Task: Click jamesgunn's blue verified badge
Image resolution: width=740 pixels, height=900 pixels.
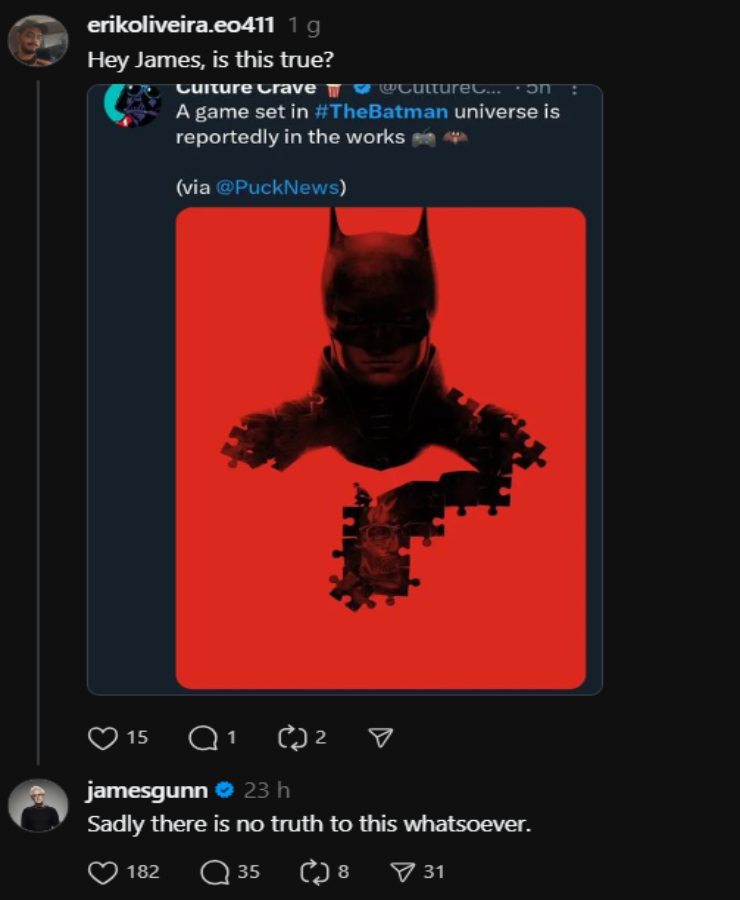Action: point(225,791)
